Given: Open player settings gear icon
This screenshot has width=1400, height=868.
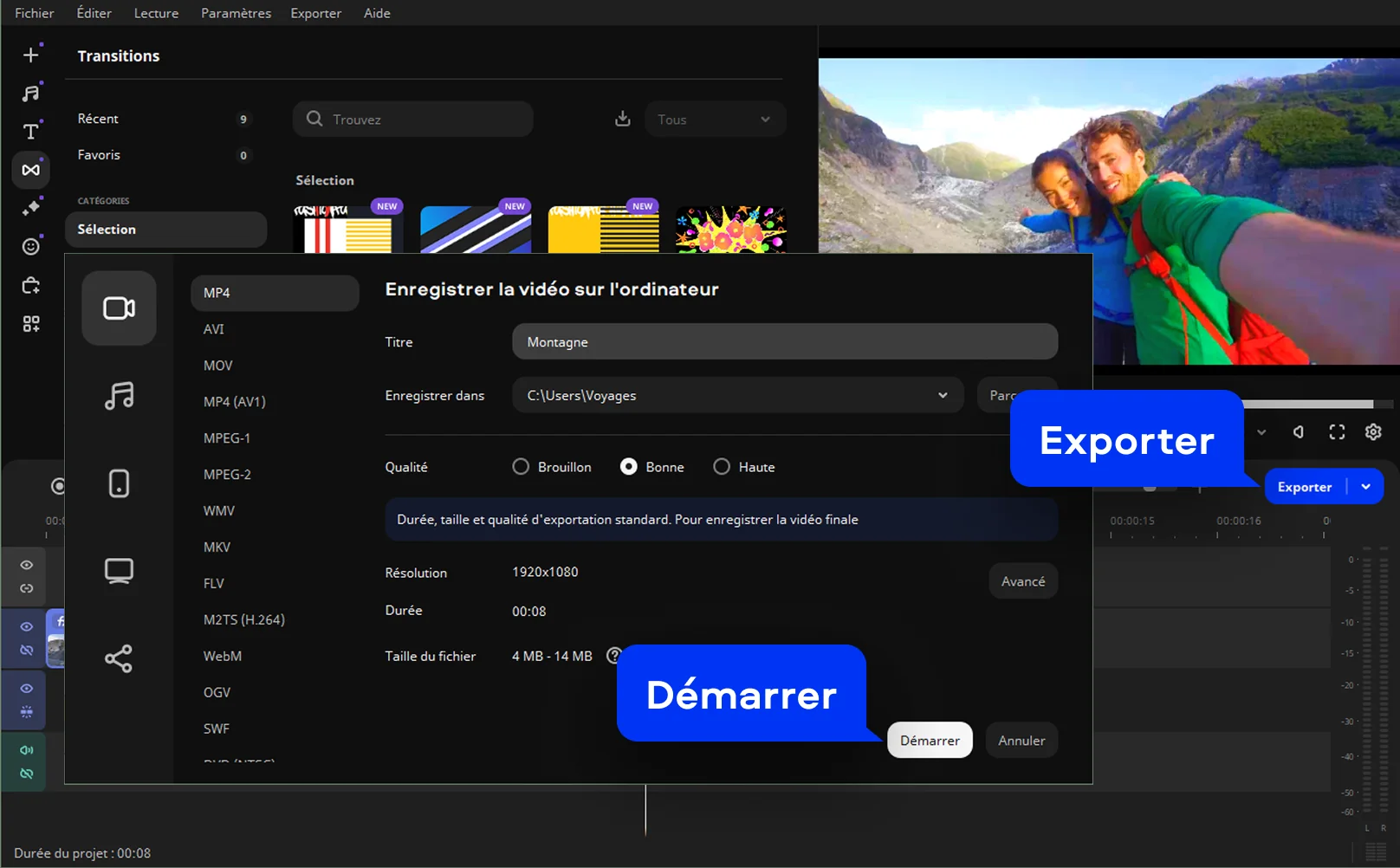Looking at the screenshot, I should (x=1373, y=432).
